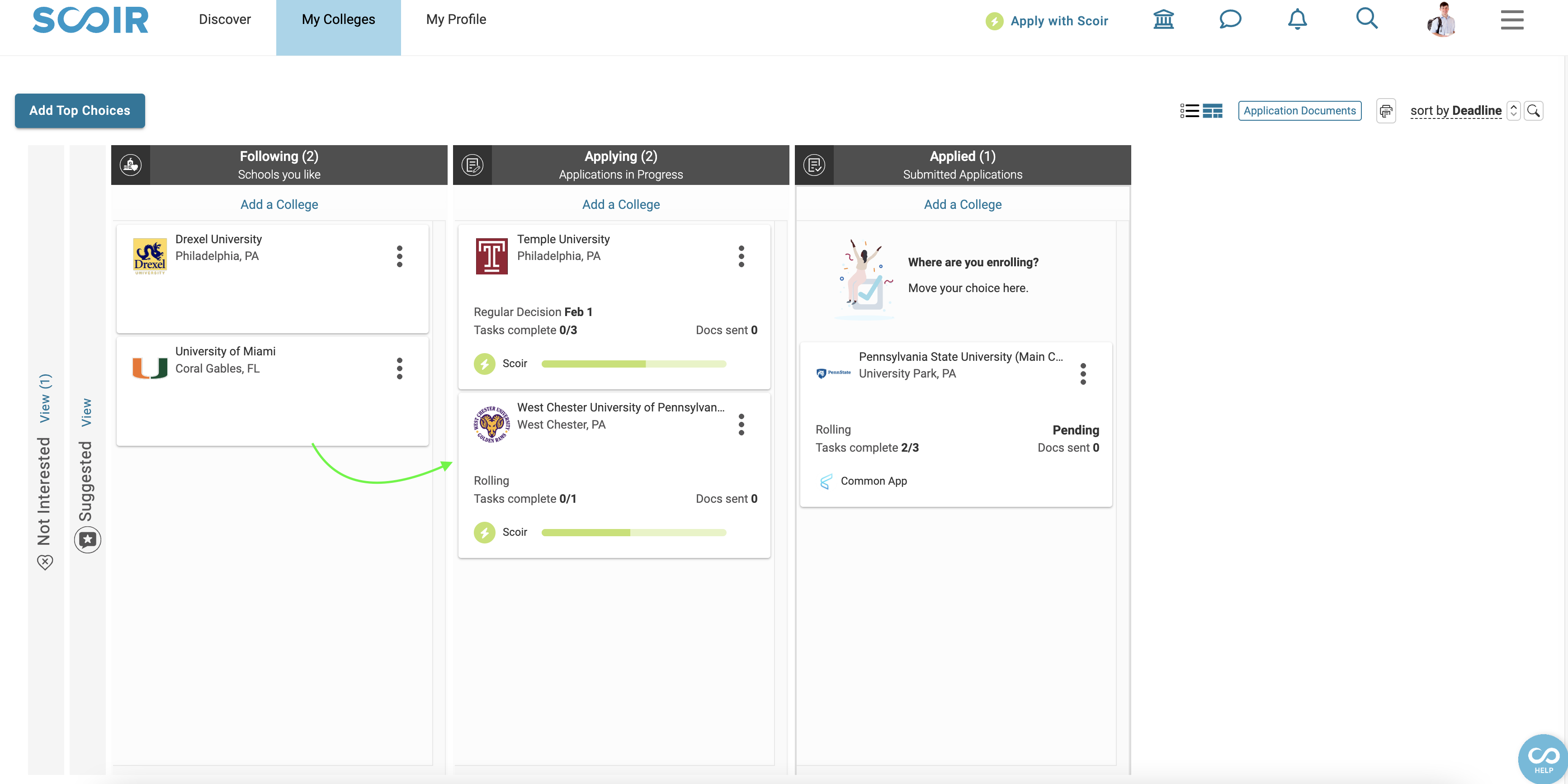The image size is (1568, 784).
Task: Open the My Profile tab
Action: pyautogui.click(x=456, y=19)
